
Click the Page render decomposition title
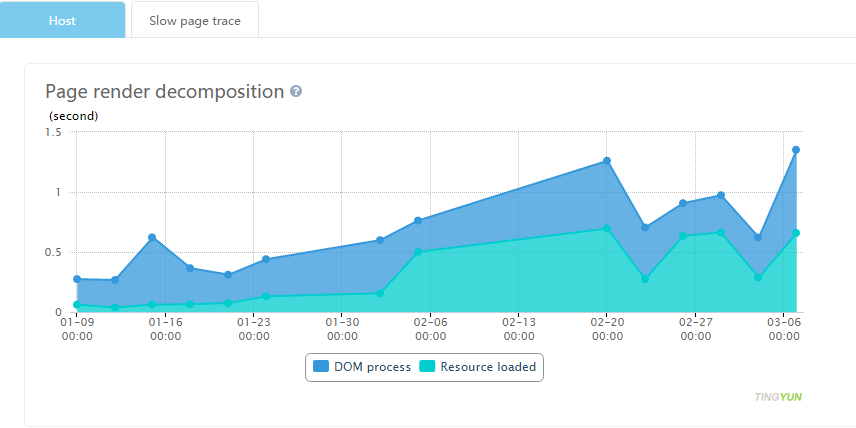(x=165, y=91)
